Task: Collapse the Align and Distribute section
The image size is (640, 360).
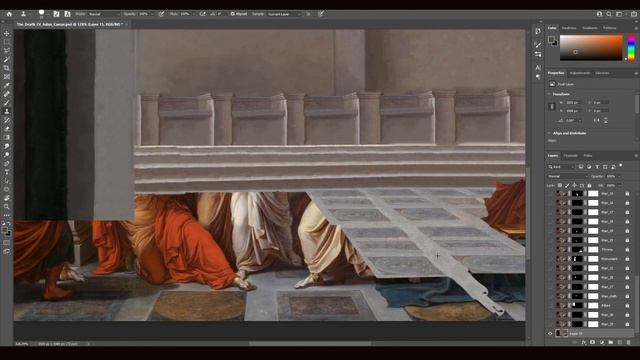Action: click(549, 133)
